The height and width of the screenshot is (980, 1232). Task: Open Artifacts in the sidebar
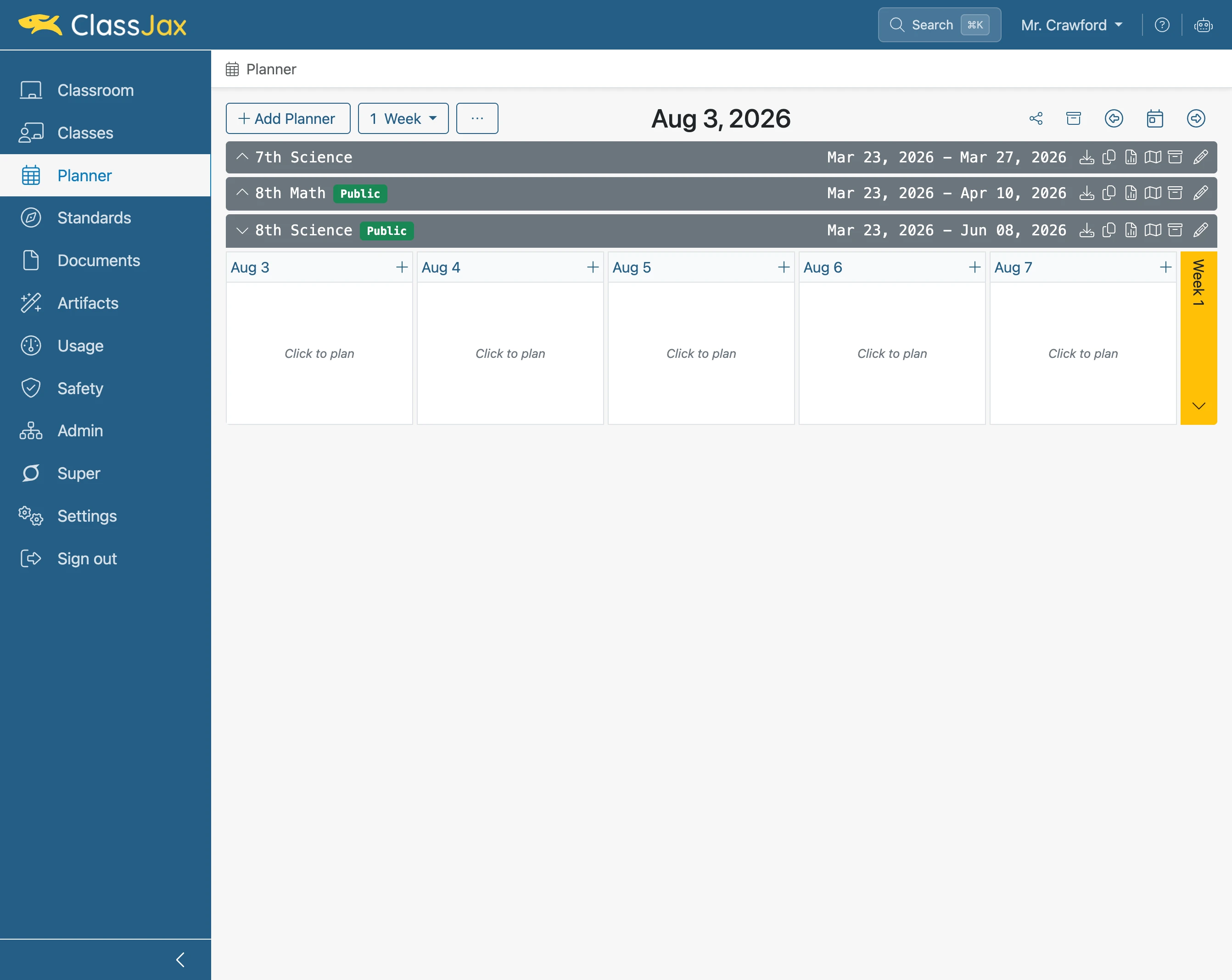[106, 303]
